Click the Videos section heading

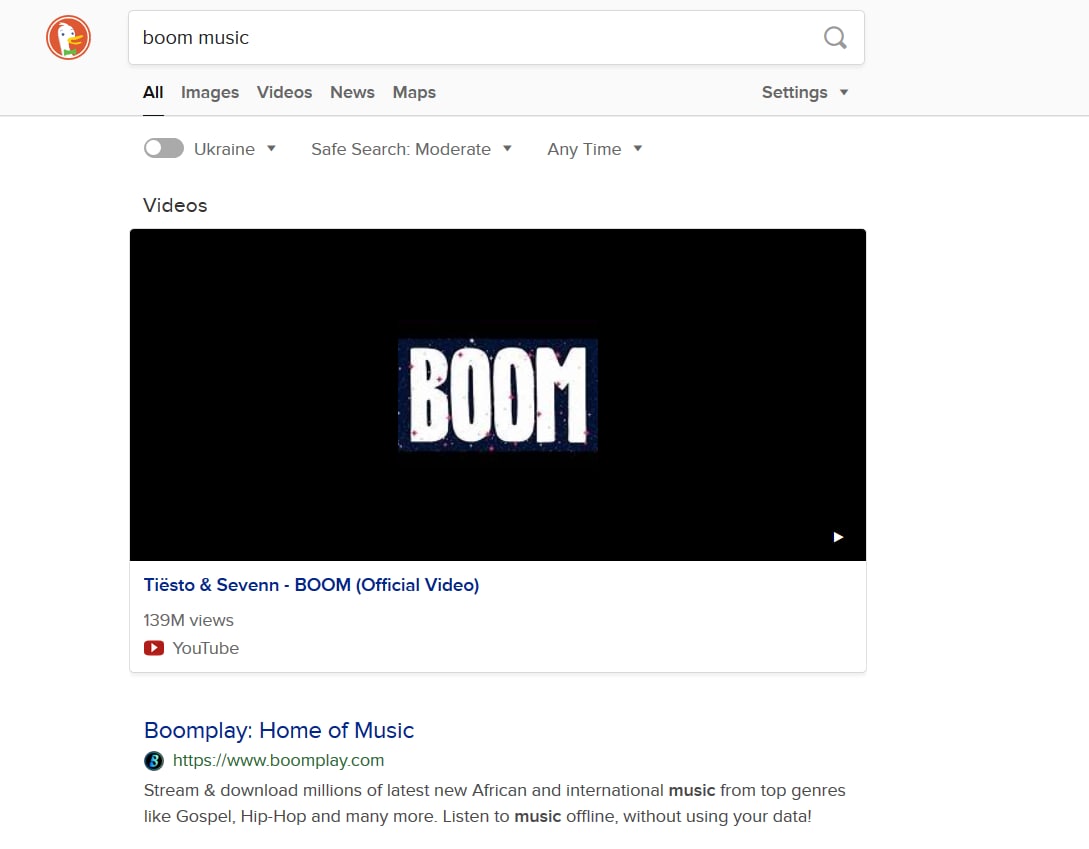coord(175,206)
